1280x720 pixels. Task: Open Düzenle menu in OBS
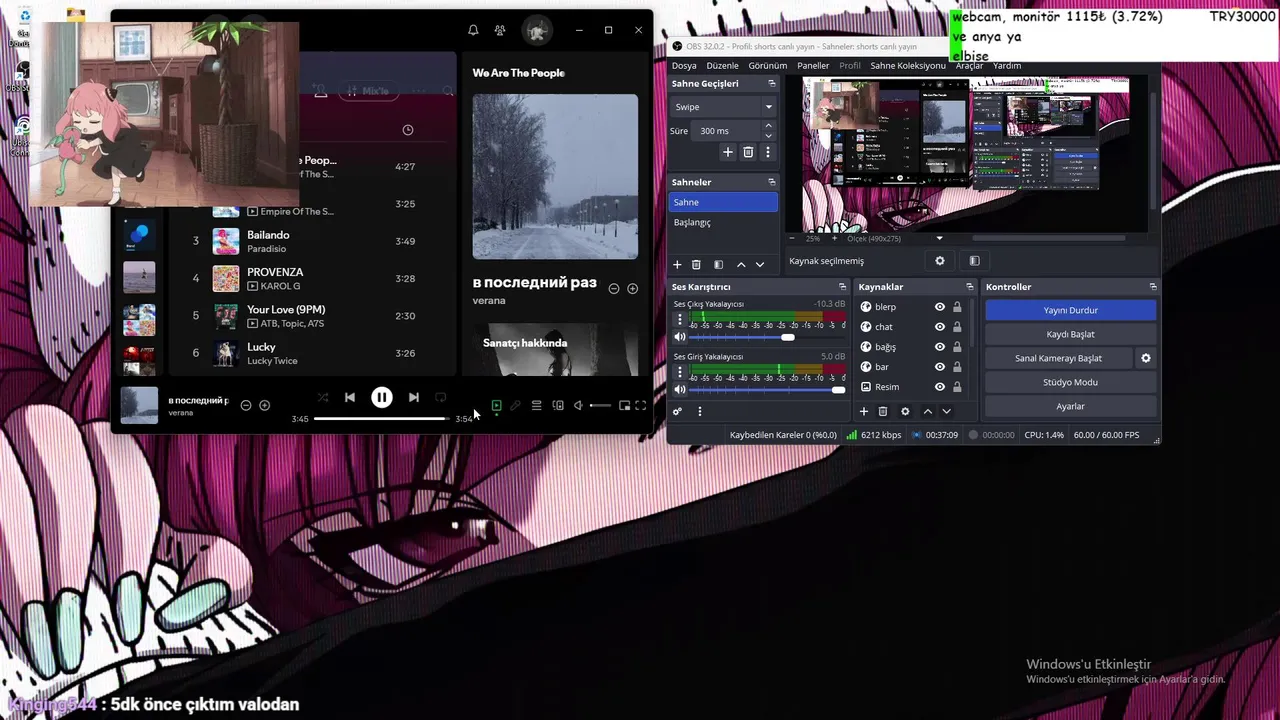722,65
